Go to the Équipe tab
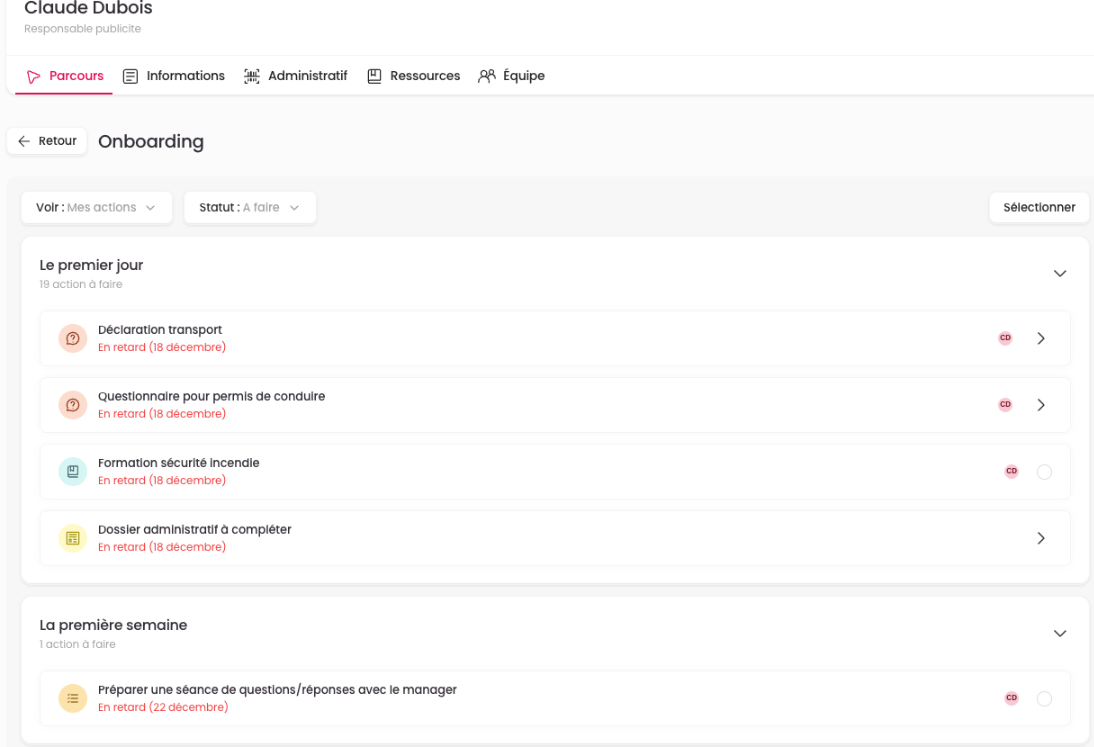 tap(511, 76)
